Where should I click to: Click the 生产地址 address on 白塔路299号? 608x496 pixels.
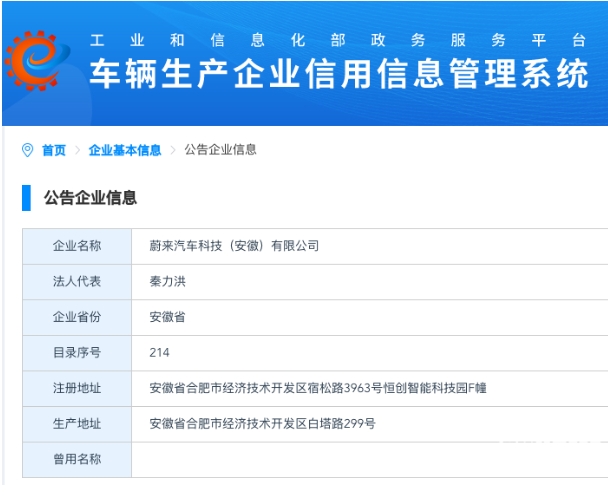tap(262, 423)
